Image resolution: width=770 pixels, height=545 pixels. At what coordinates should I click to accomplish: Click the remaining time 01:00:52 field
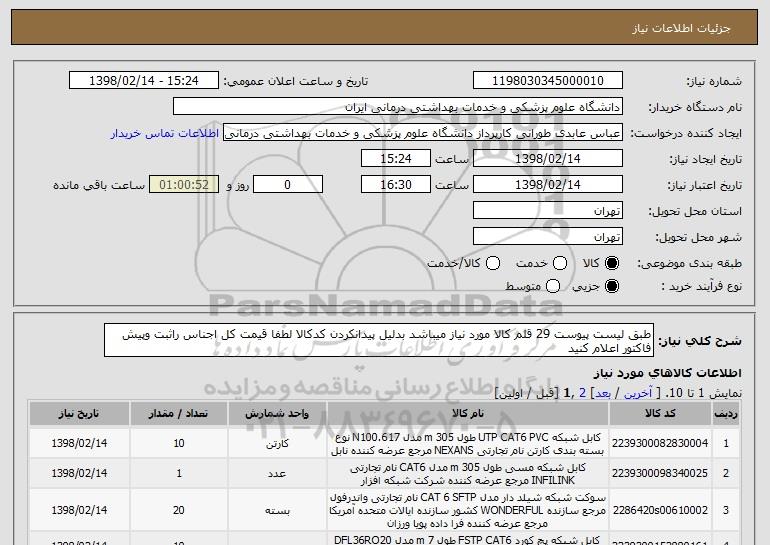[x=184, y=185]
